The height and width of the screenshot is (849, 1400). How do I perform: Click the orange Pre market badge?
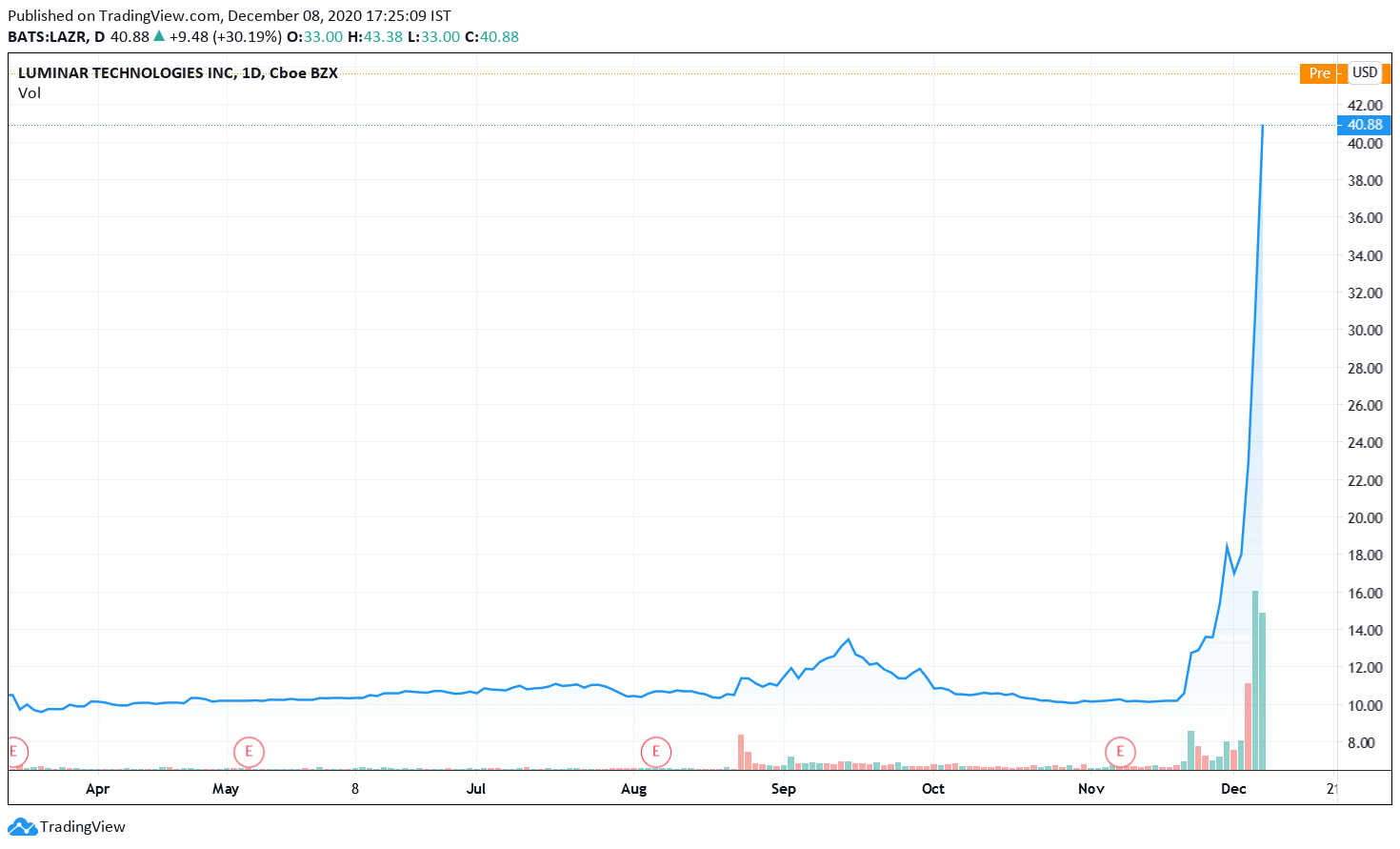coord(1319,73)
